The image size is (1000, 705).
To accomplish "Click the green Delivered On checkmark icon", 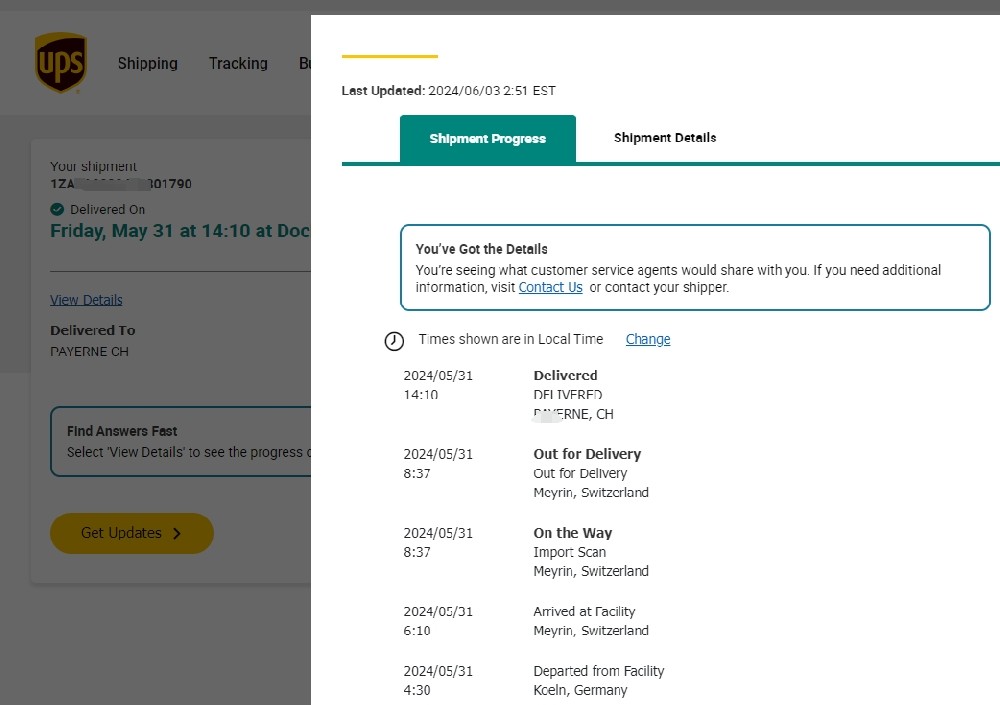I will click(57, 209).
